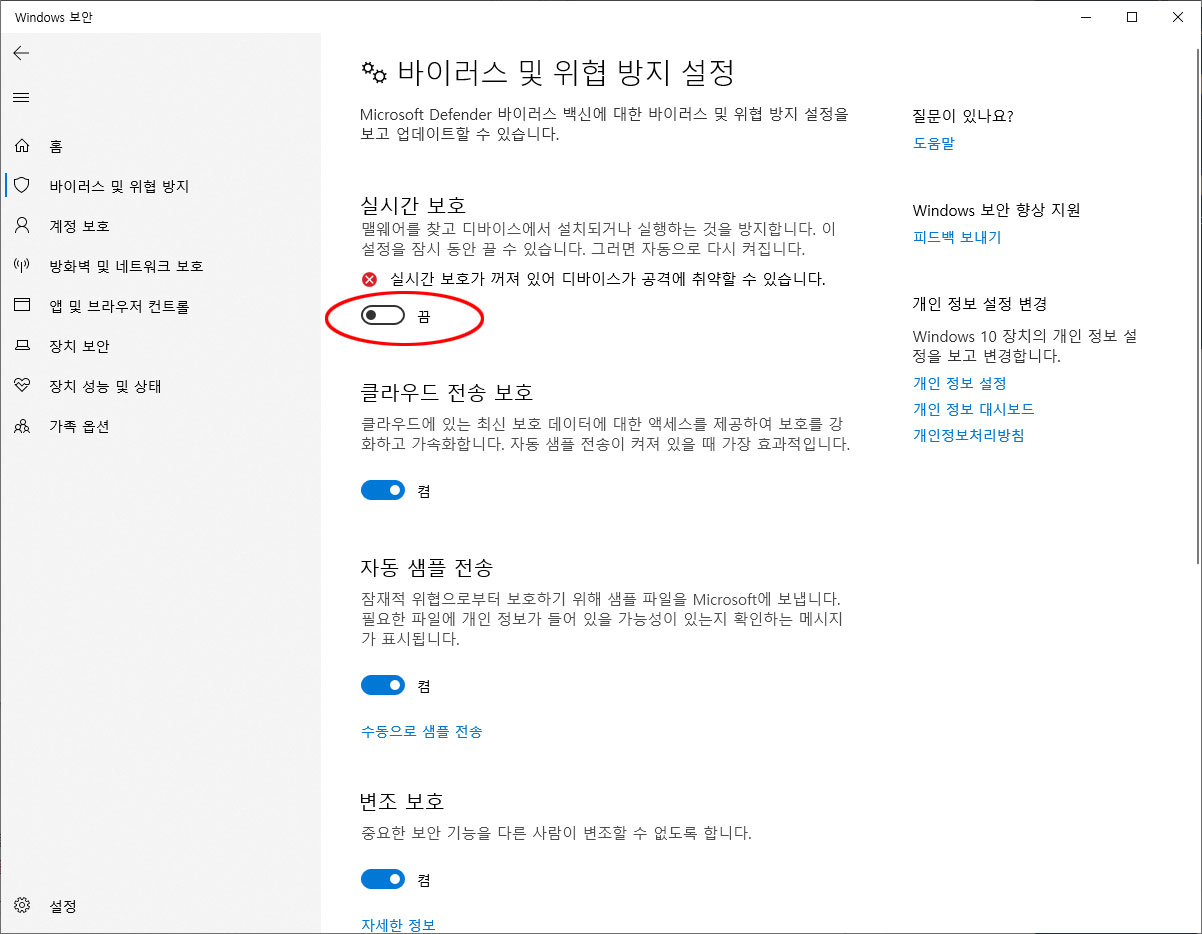Screen dimensions: 1202x934
Task: Click the 피드백 보내기 link
Action: [x=957, y=237]
